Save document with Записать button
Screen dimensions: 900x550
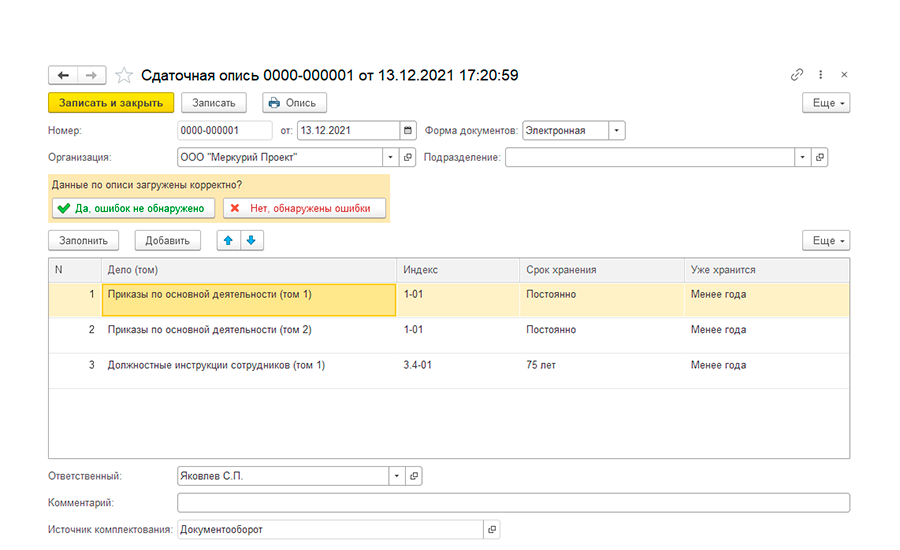click(214, 103)
